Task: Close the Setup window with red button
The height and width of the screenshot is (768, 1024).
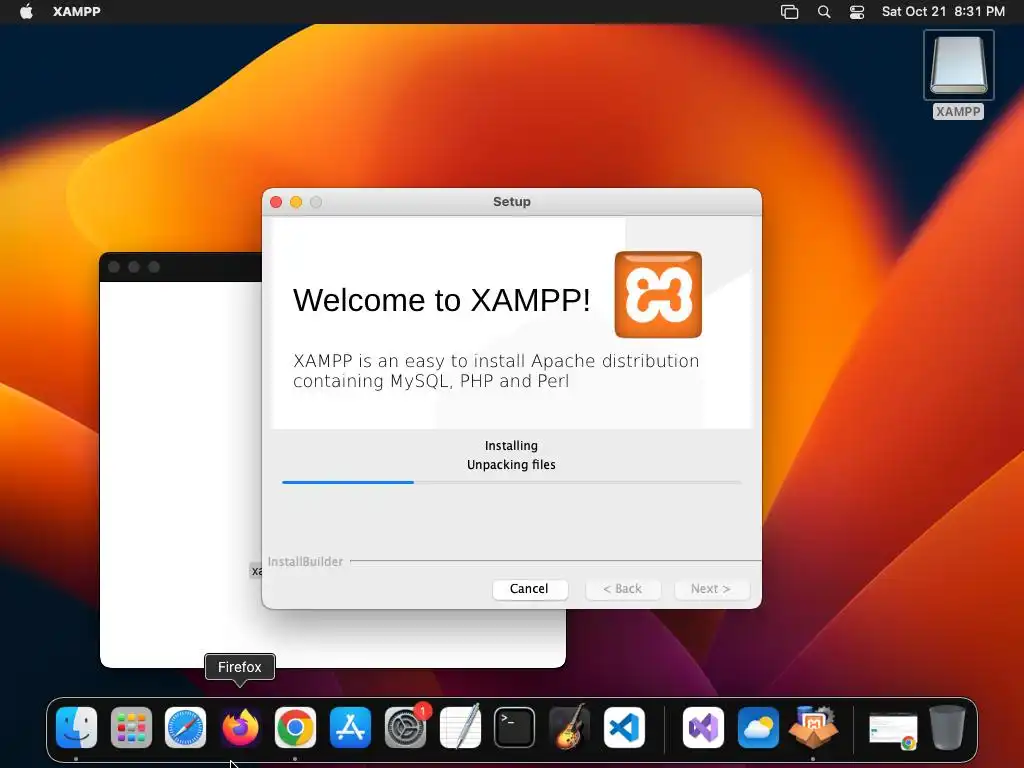Action: pyautogui.click(x=276, y=202)
